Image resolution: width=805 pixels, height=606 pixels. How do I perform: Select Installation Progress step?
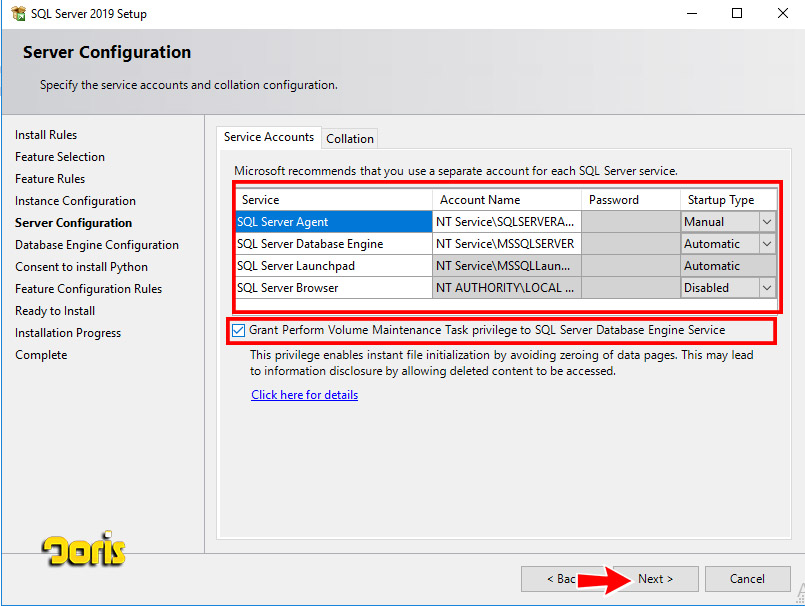coord(68,333)
